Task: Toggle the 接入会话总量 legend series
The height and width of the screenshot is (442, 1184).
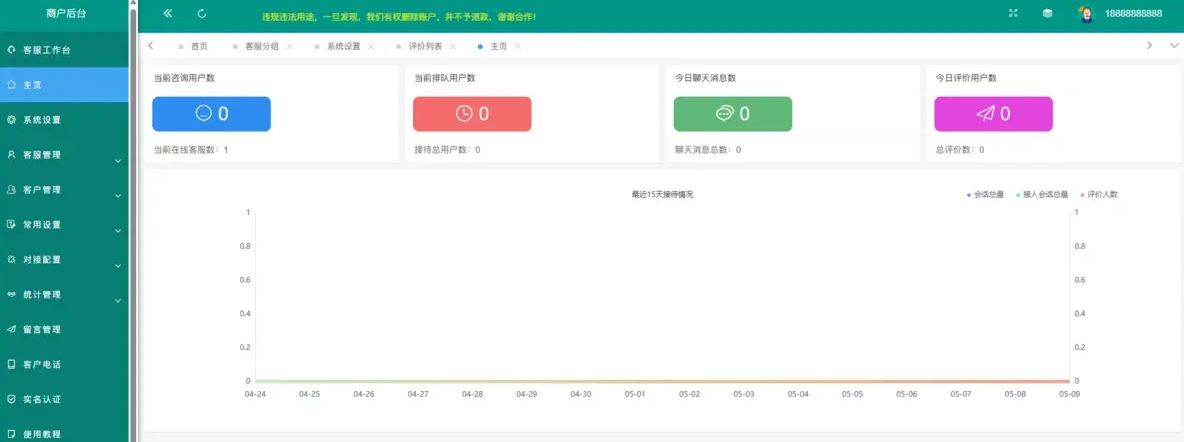Action: coord(1042,194)
